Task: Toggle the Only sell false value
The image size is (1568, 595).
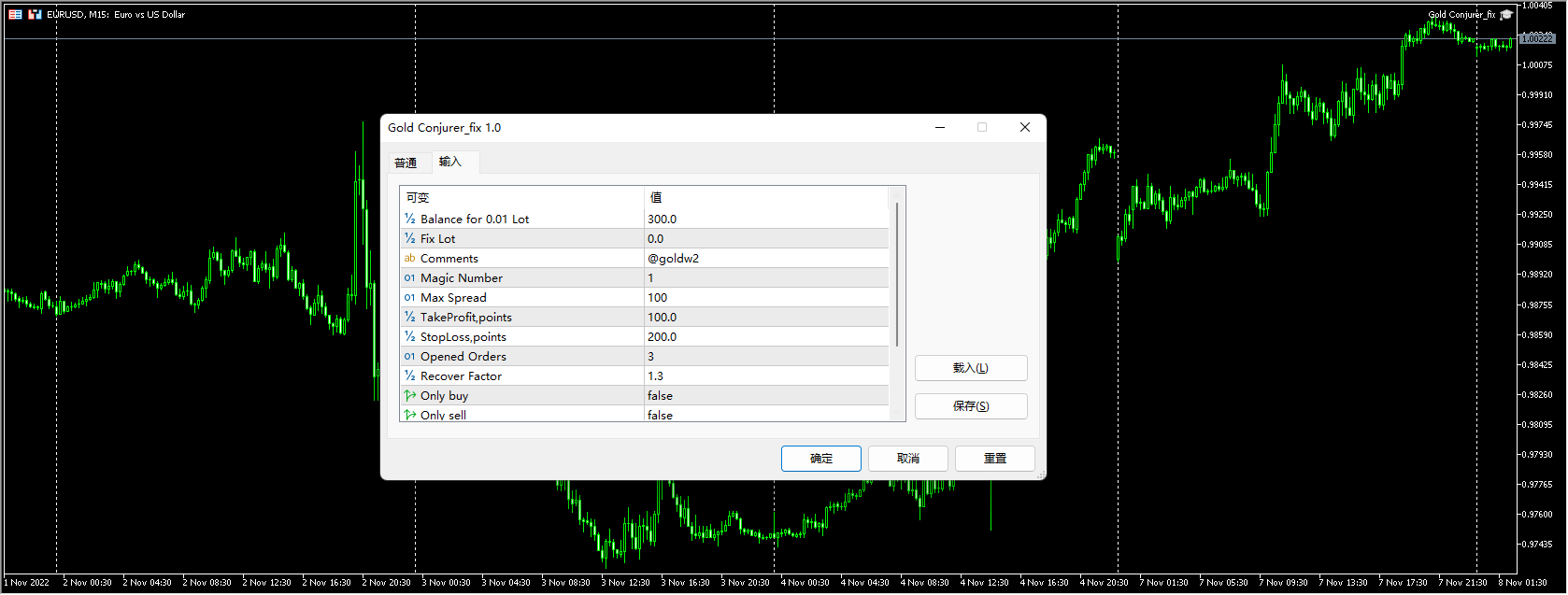Action: [x=660, y=415]
